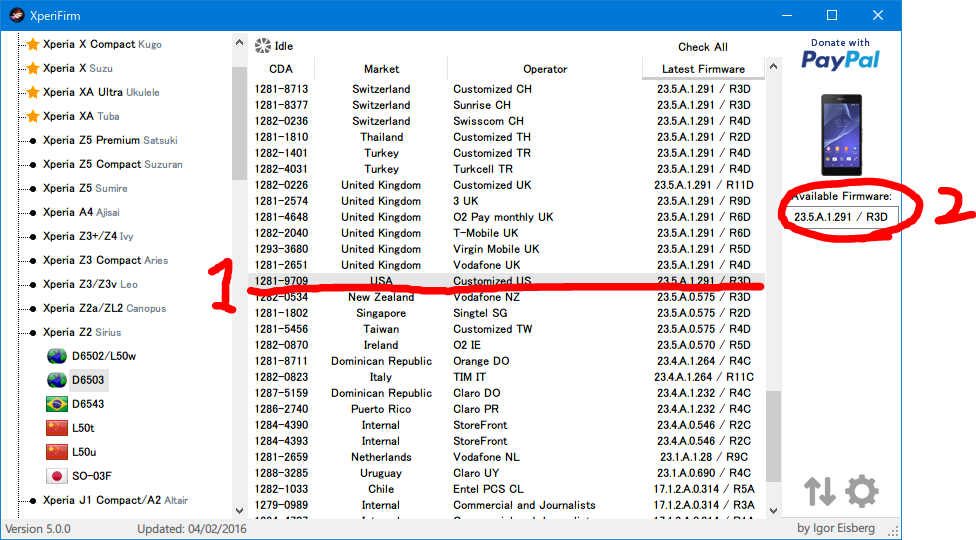Screen dimensions: 976x540
Task: Select the Swisscom CH firmware row
Action: [506, 121]
